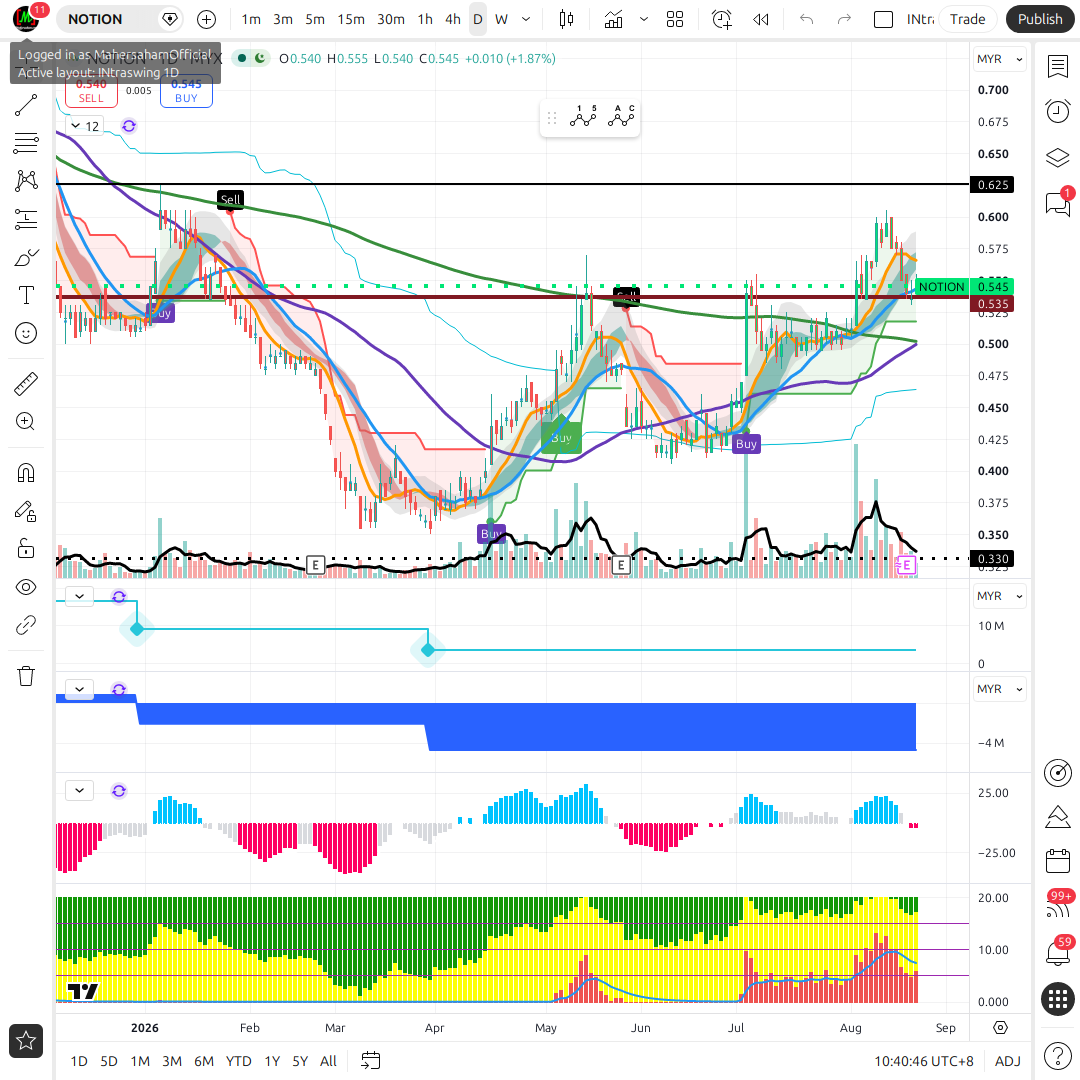The image size is (1080, 1080).
Task: Open the products grid menu
Action: [1058, 999]
